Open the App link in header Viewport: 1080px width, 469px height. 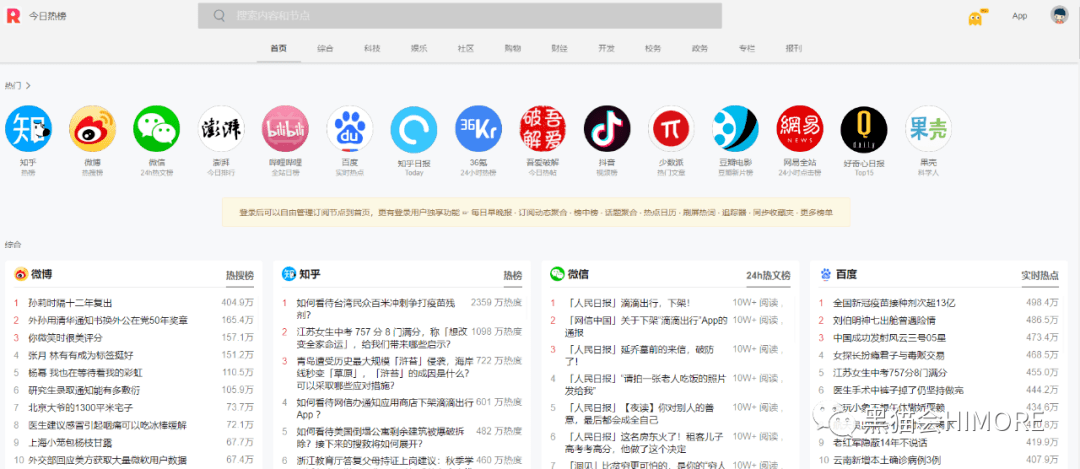point(1019,16)
